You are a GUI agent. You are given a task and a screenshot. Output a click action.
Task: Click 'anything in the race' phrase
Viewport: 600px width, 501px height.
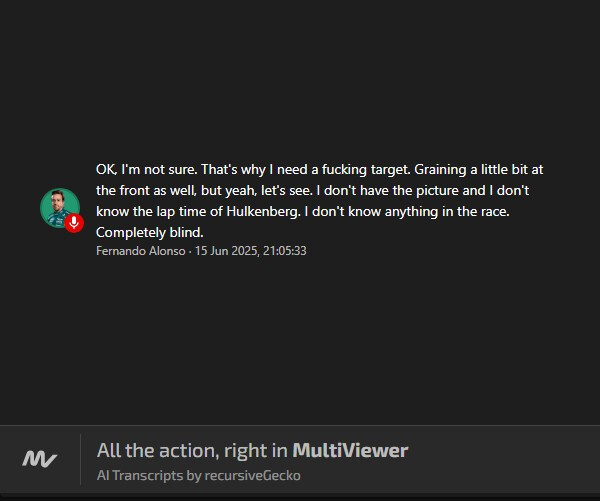tap(447, 211)
